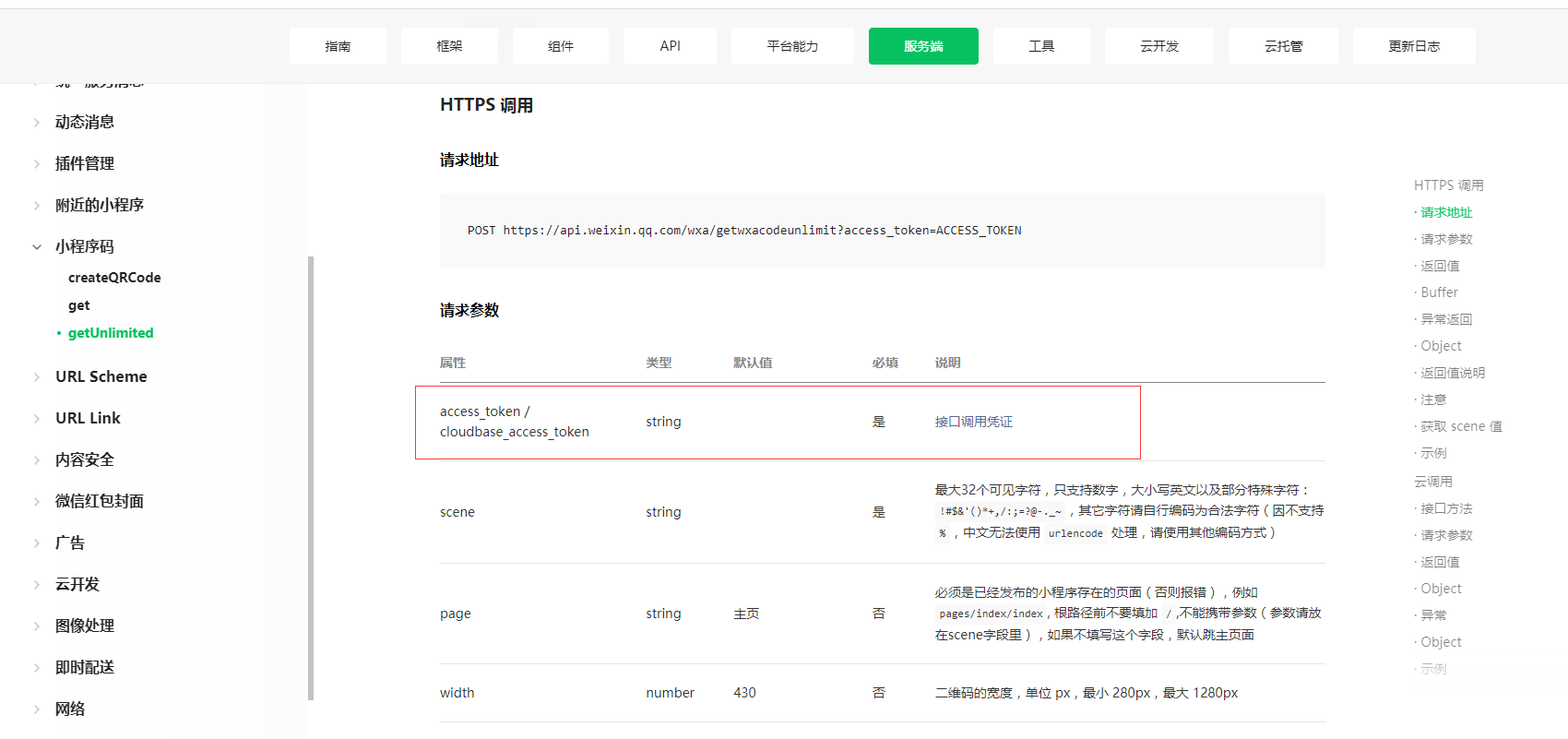Expand the 广告 sidebar section
The image size is (1568, 739).
click(70, 542)
